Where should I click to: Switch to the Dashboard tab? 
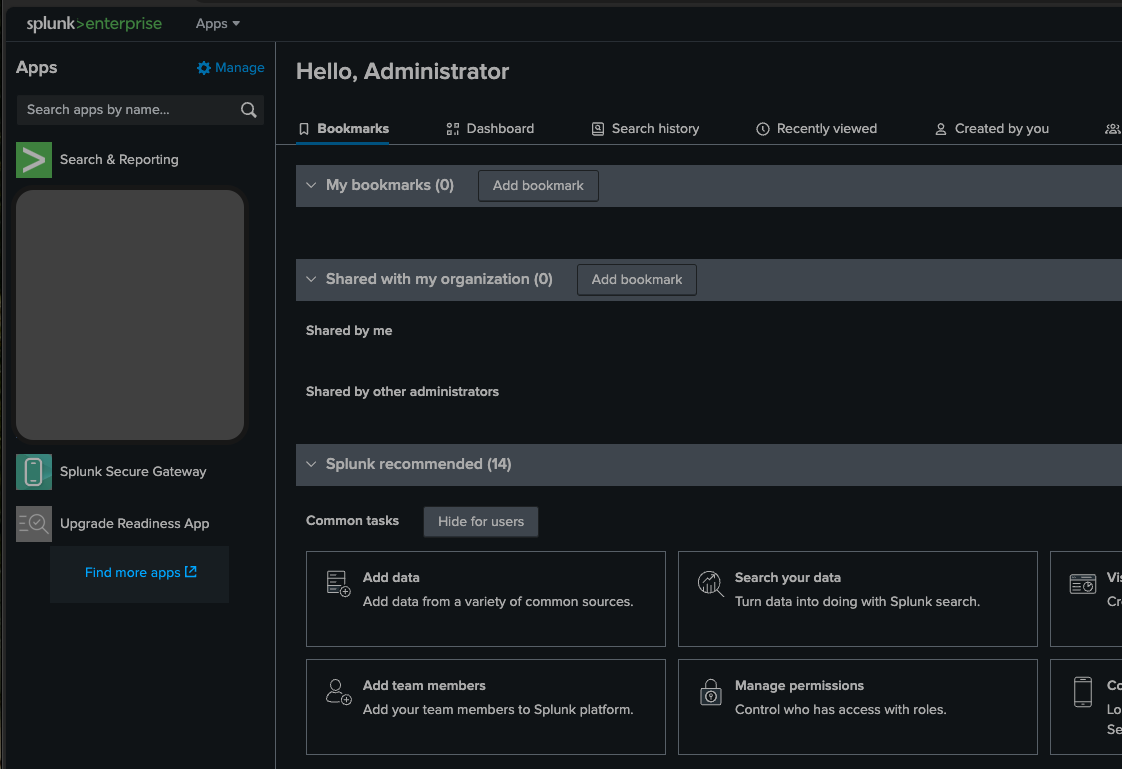490,129
